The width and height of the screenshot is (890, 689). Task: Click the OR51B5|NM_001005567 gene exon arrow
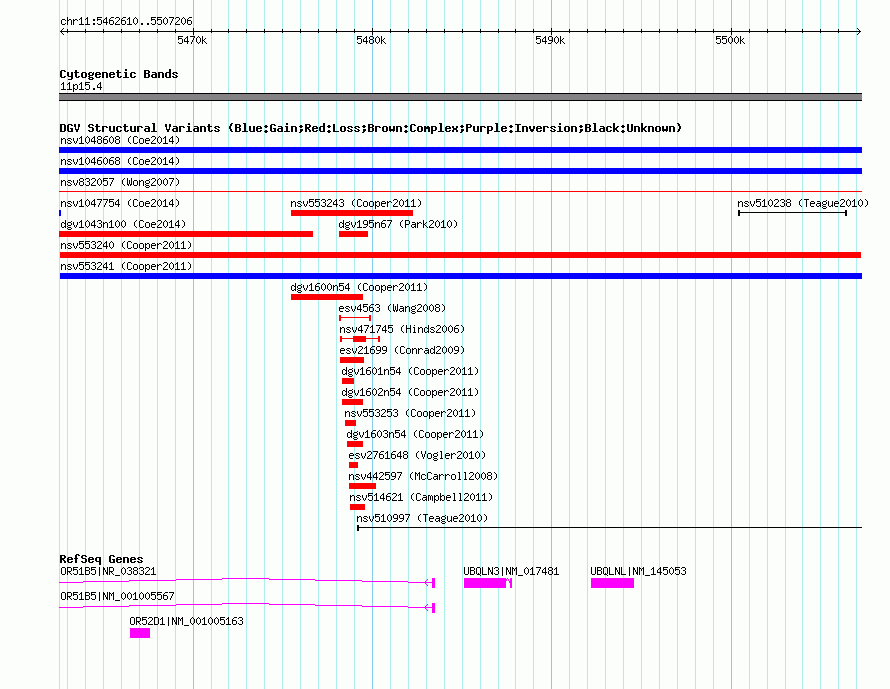point(430,607)
